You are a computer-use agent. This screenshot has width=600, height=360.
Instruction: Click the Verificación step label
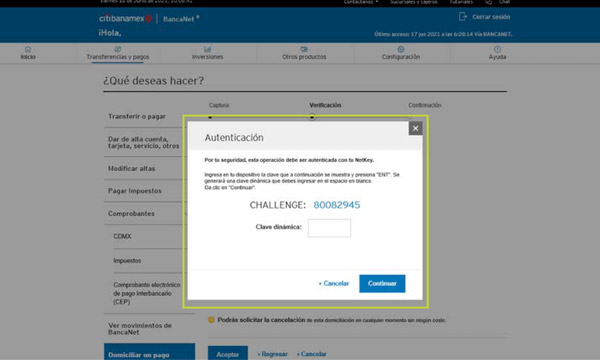click(x=325, y=105)
